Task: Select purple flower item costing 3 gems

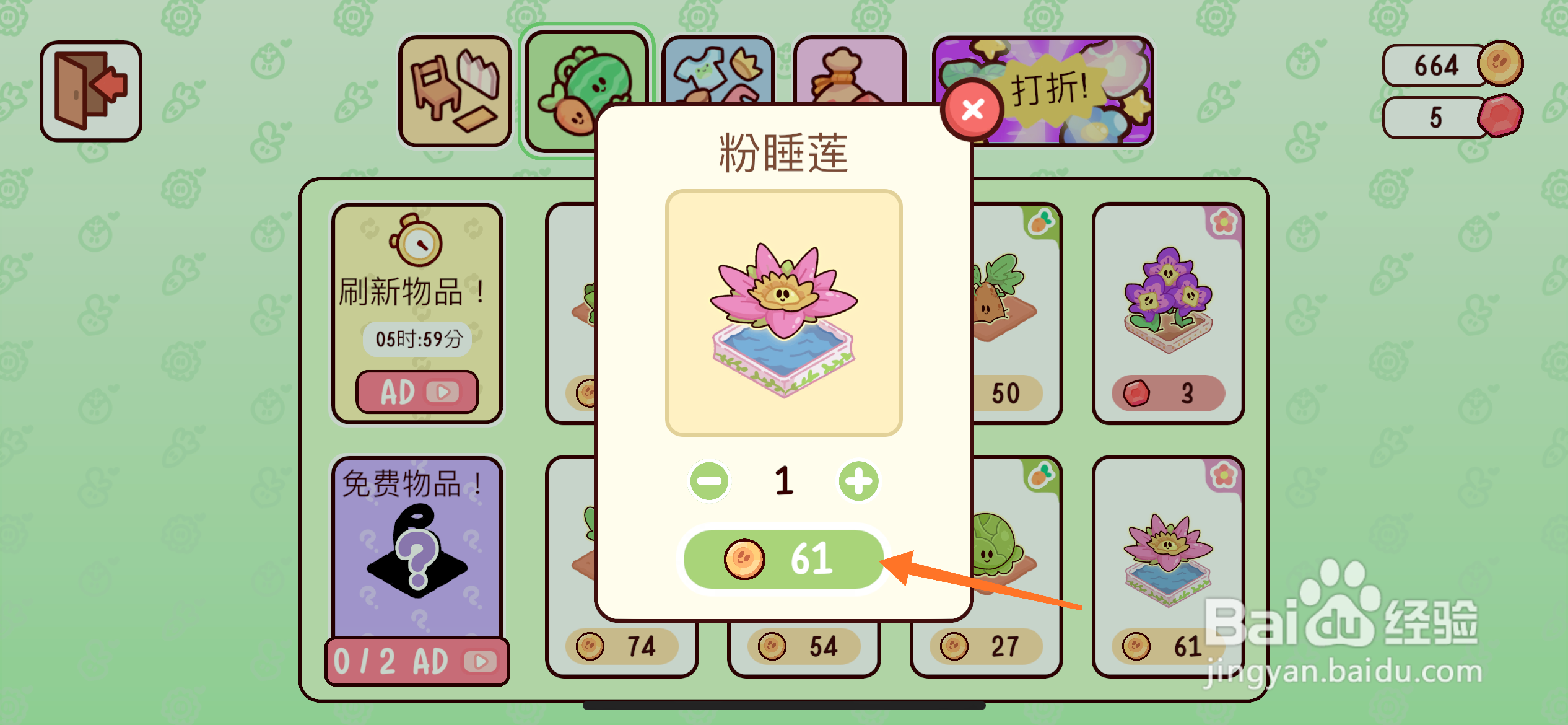Action: [x=1169, y=314]
